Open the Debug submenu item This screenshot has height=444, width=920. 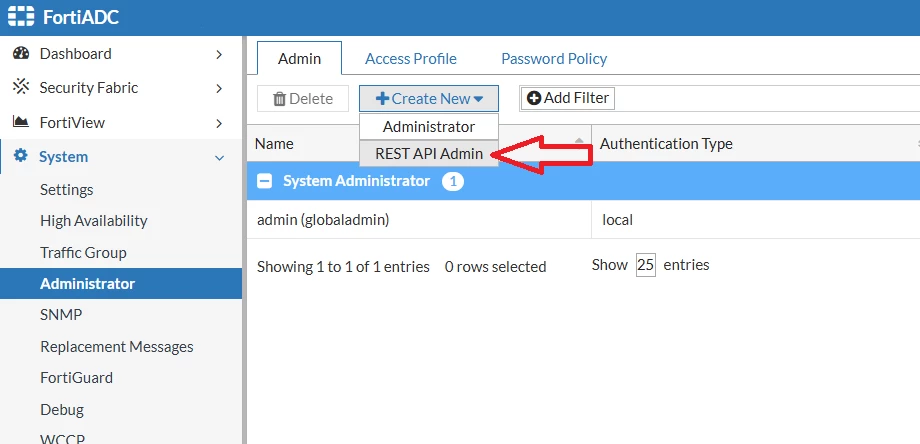62,409
